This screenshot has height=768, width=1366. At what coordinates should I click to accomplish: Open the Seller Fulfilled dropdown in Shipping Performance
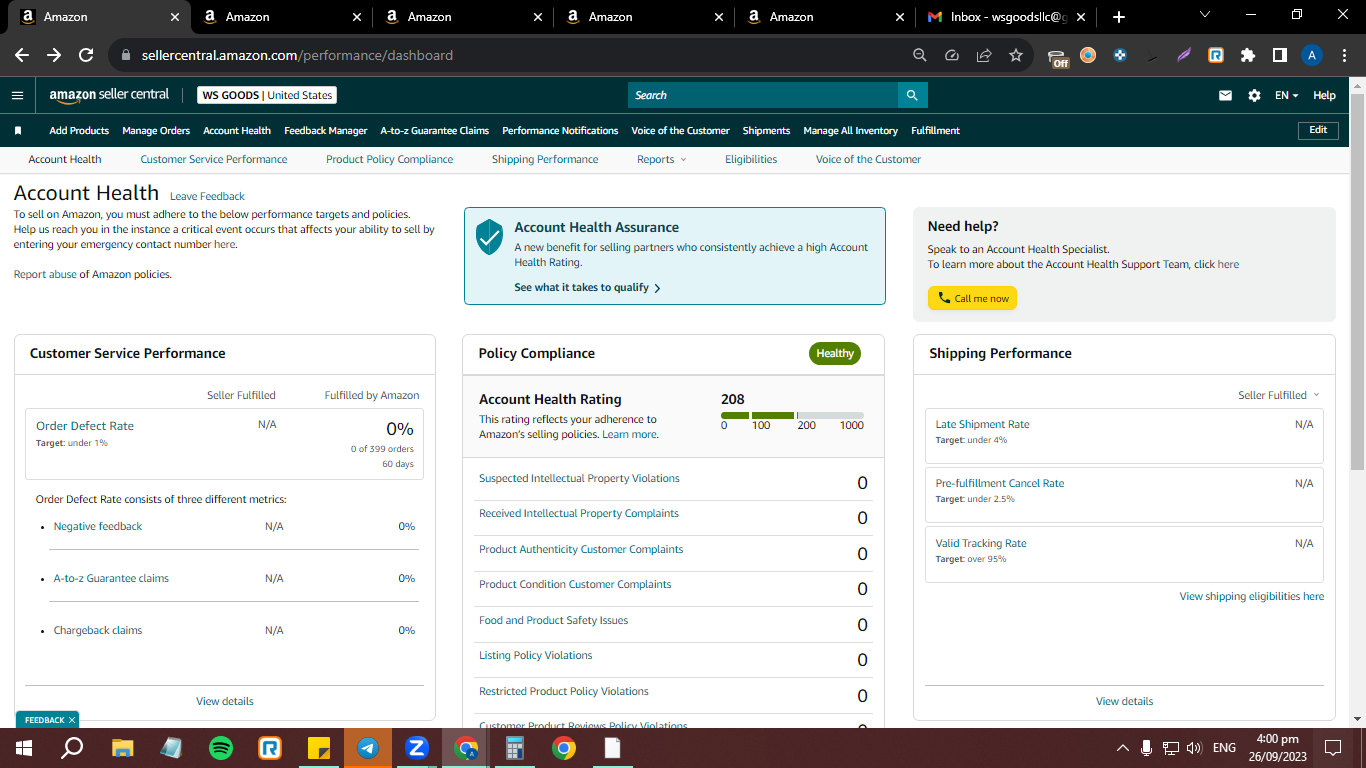tap(1279, 395)
